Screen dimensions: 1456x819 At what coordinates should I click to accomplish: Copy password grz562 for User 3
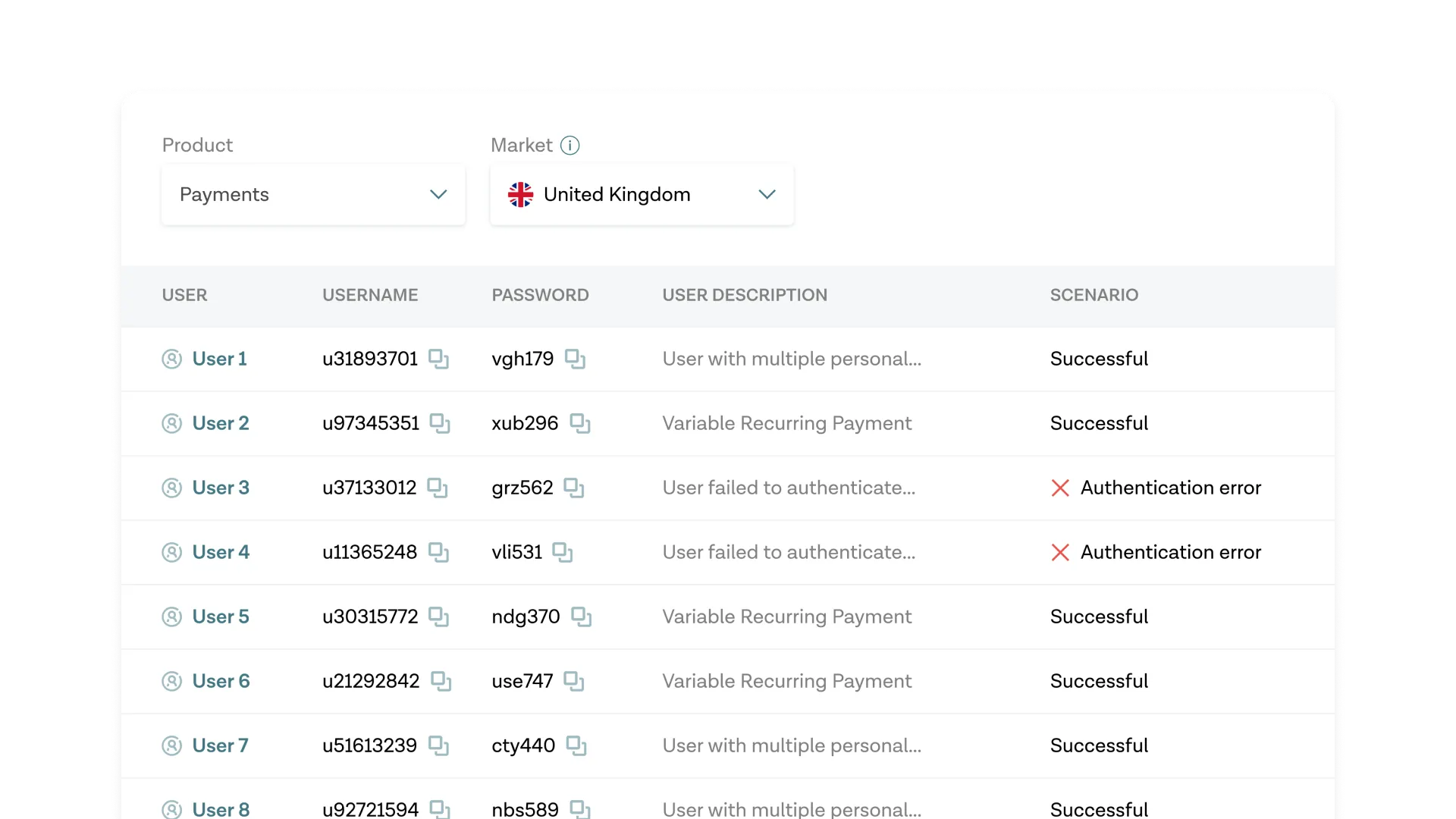(574, 488)
